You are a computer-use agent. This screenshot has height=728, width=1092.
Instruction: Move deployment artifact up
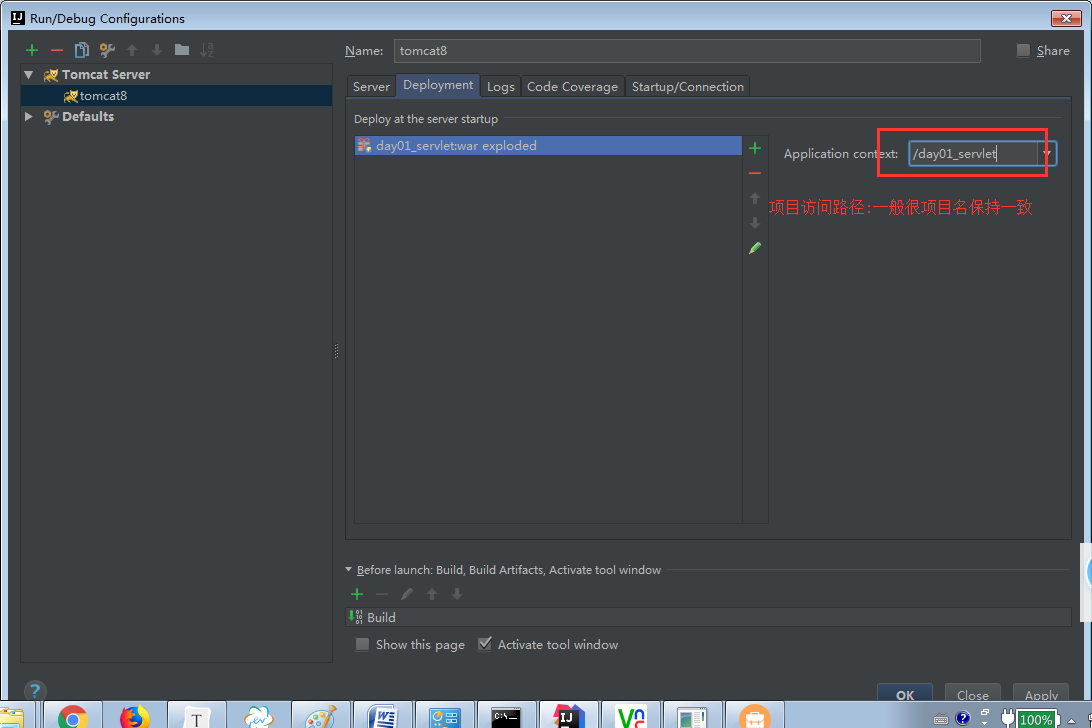(x=755, y=199)
